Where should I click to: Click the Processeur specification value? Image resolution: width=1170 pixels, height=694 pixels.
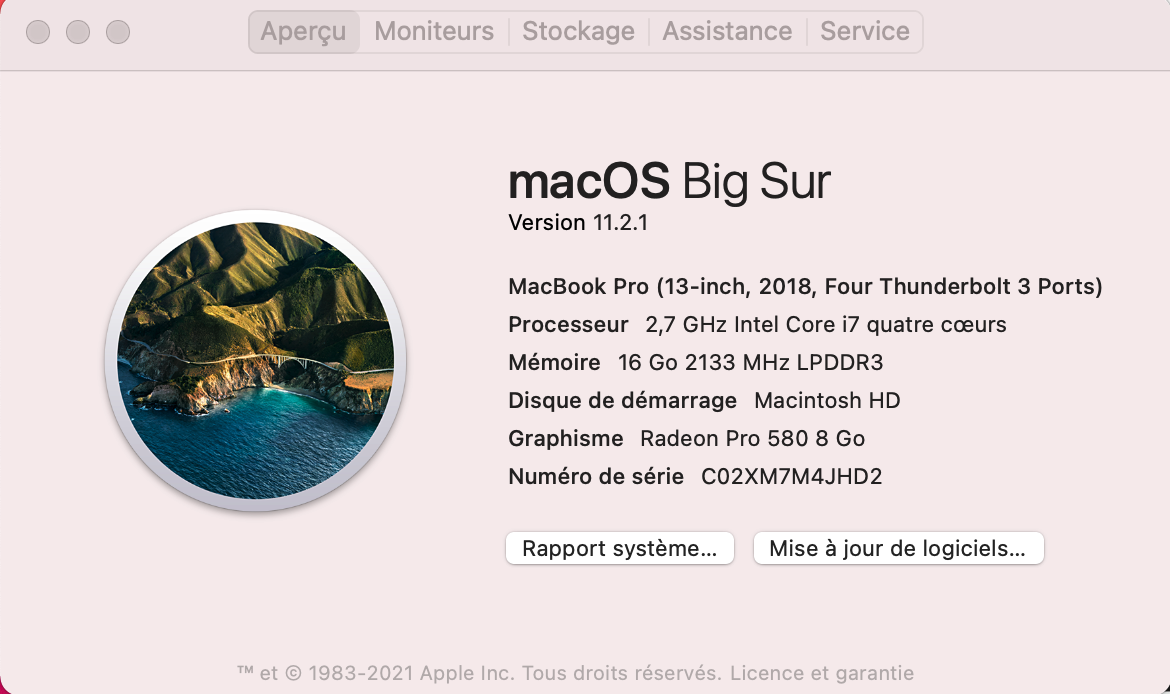825,325
